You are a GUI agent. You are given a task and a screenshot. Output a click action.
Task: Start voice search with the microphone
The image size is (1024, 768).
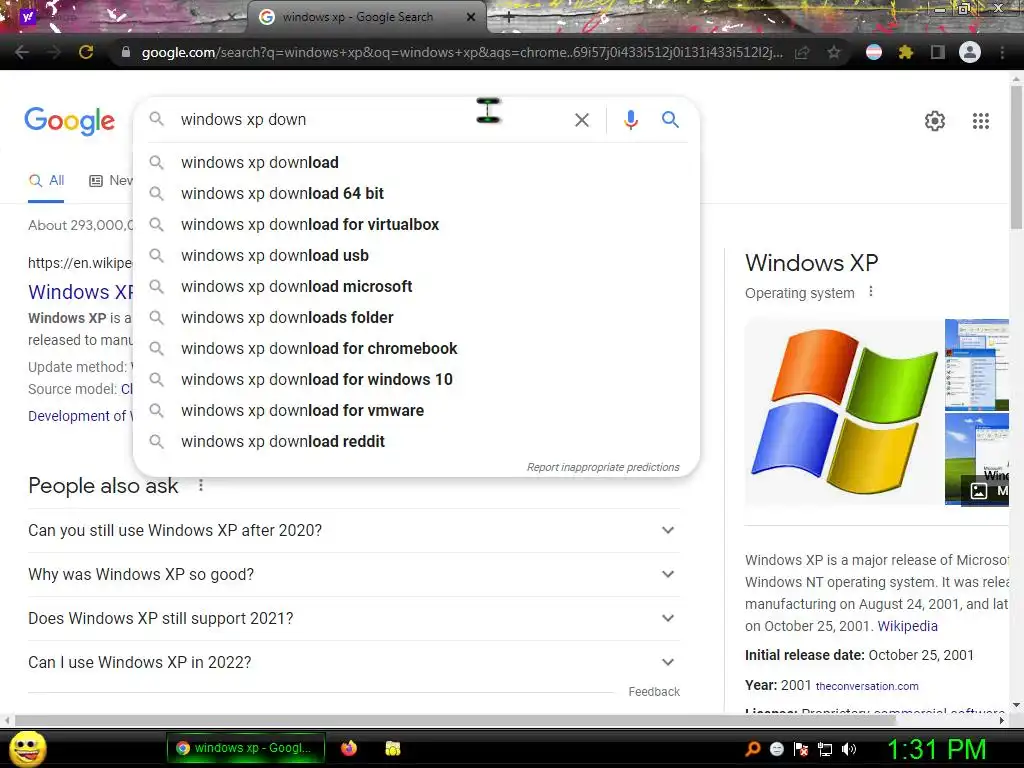tap(630, 120)
